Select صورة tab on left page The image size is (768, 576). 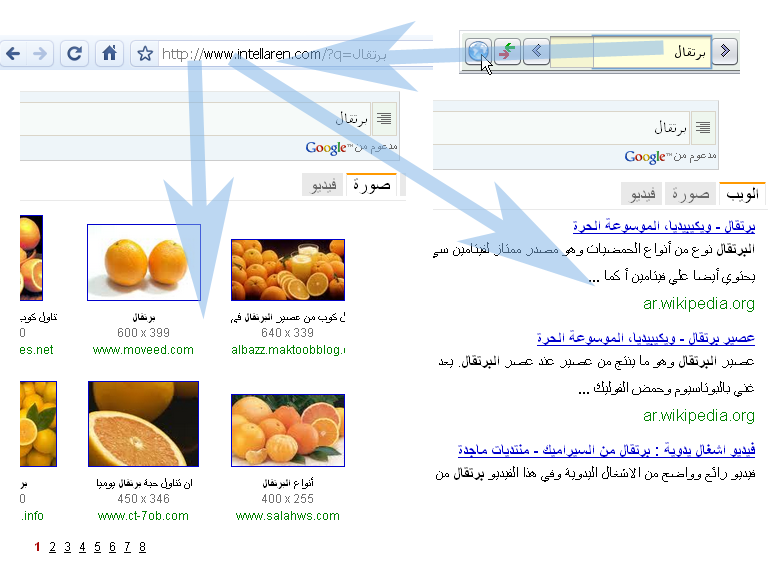[x=372, y=185]
